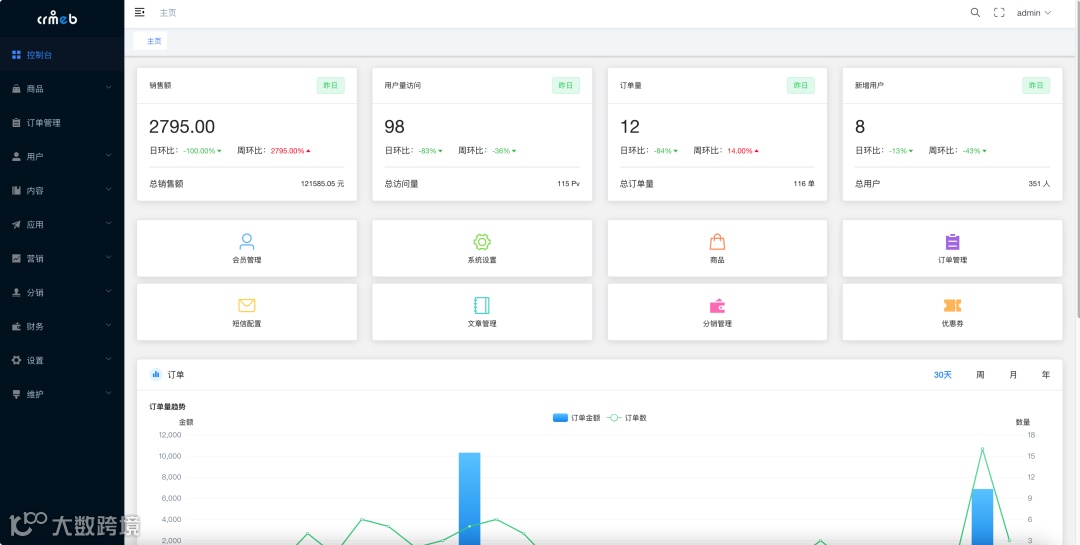Click the search magnifier icon in header
This screenshot has width=1080, height=545.
tap(975, 12)
